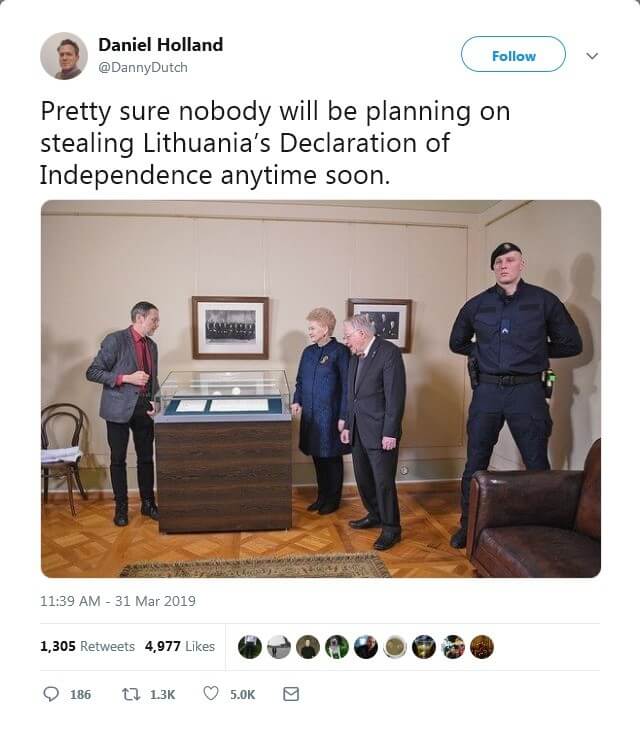Viewport: 640px width, 731px height.
Task: Click the 1.3K retweet count
Action: (x=162, y=695)
